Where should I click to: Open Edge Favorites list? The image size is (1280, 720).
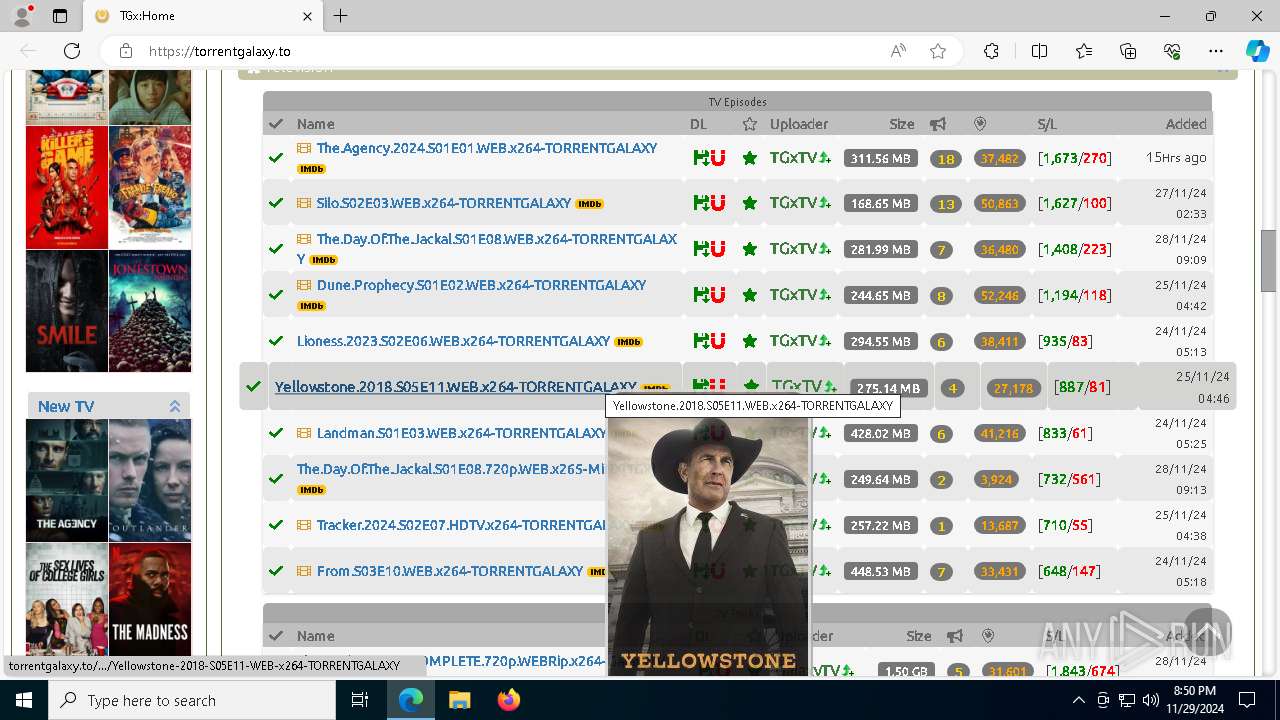tap(1084, 51)
